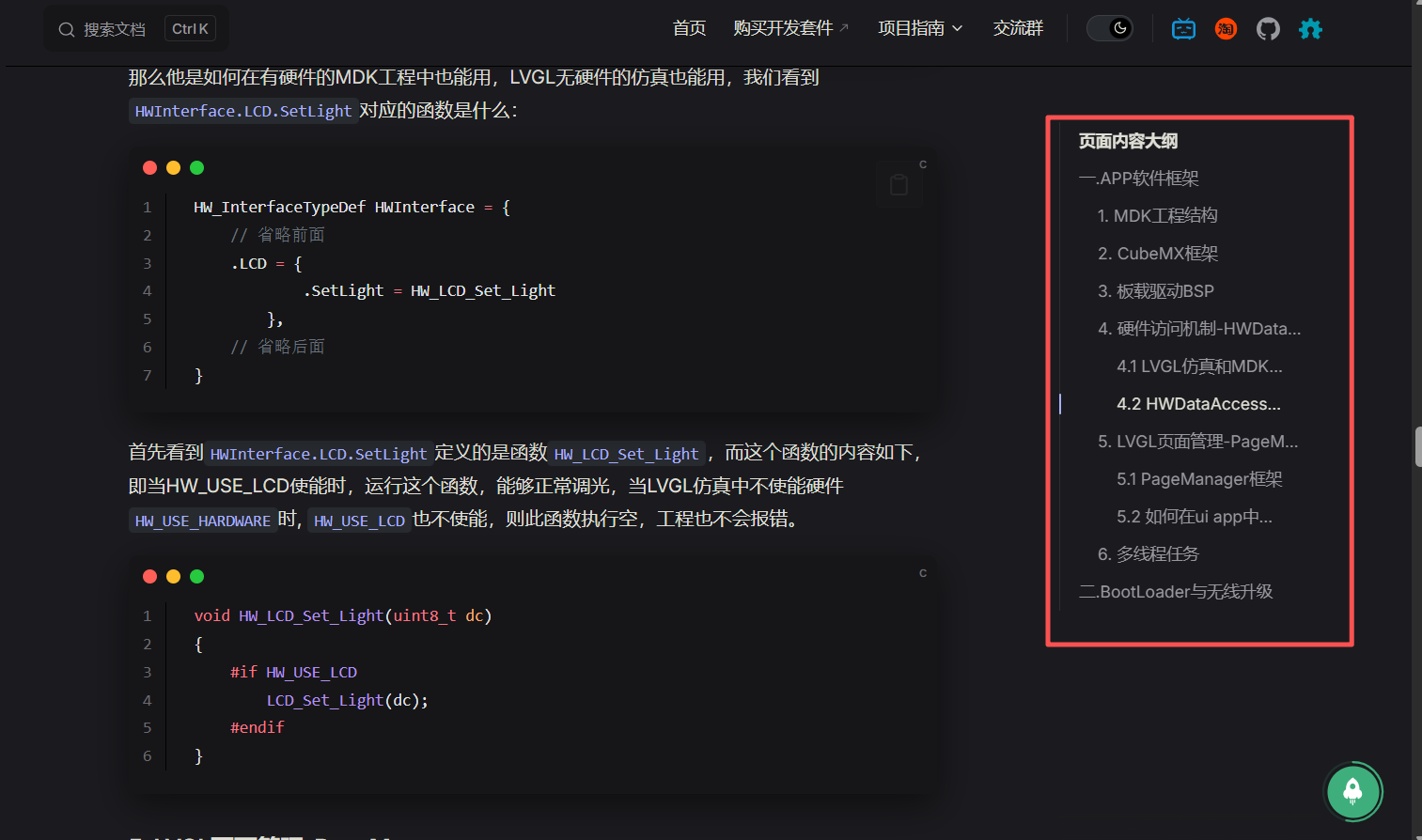Go to 首页 in the navbar
Image resolution: width=1422 pixels, height=840 pixels.
[689, 28]
